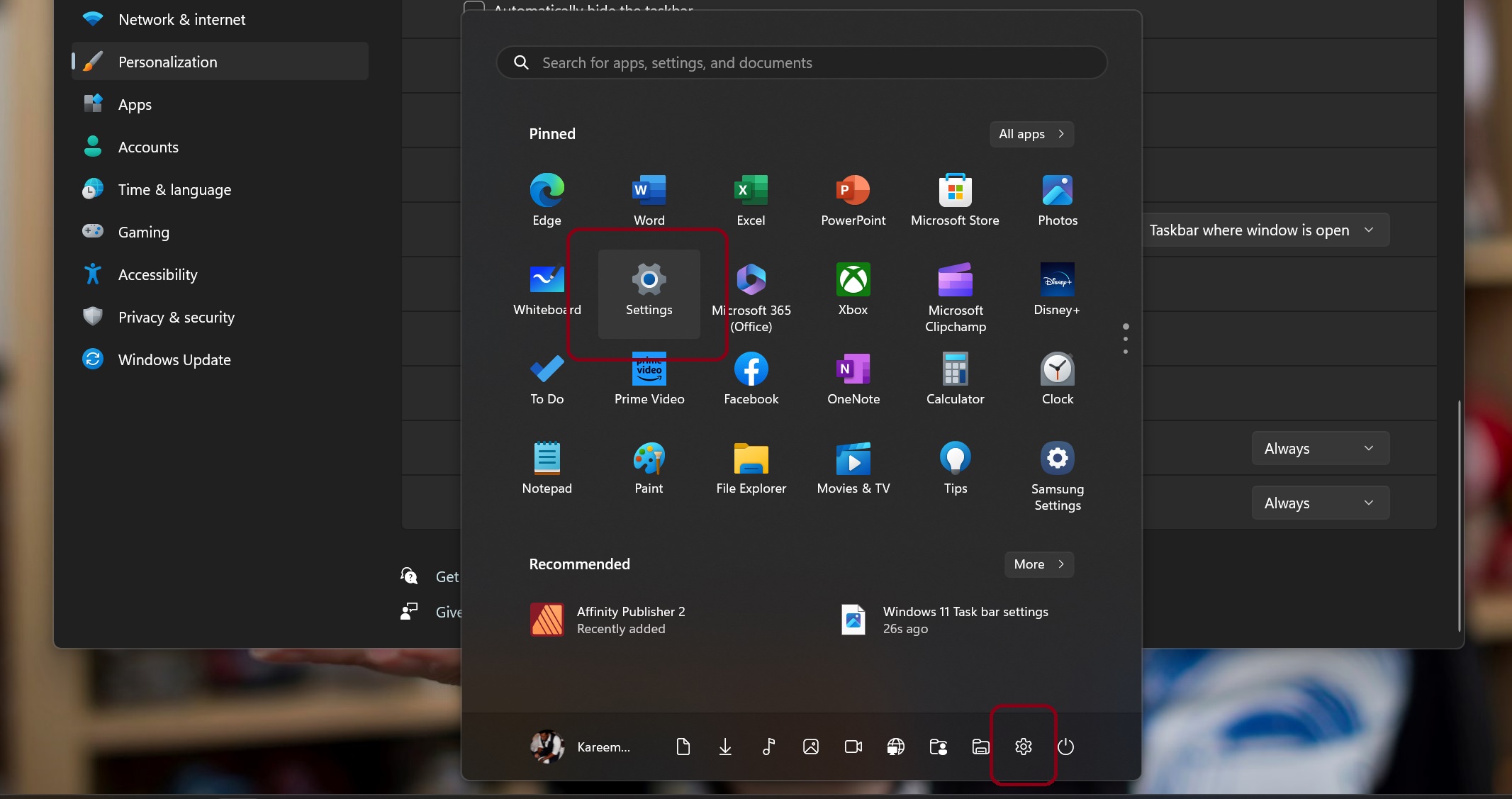Go to Privacy & security settings

(176, 317)
